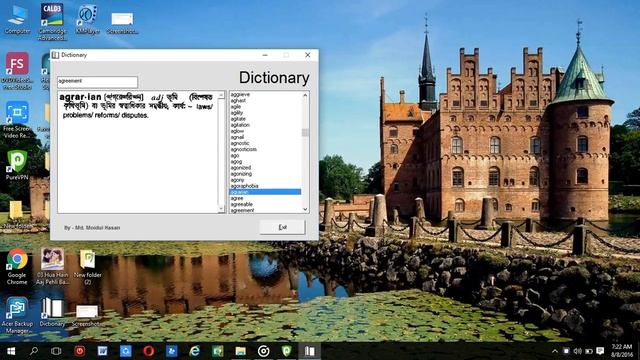The image size is (640, 360).
Task: Open Action Center notifications icon
Action: pos(600,351)
